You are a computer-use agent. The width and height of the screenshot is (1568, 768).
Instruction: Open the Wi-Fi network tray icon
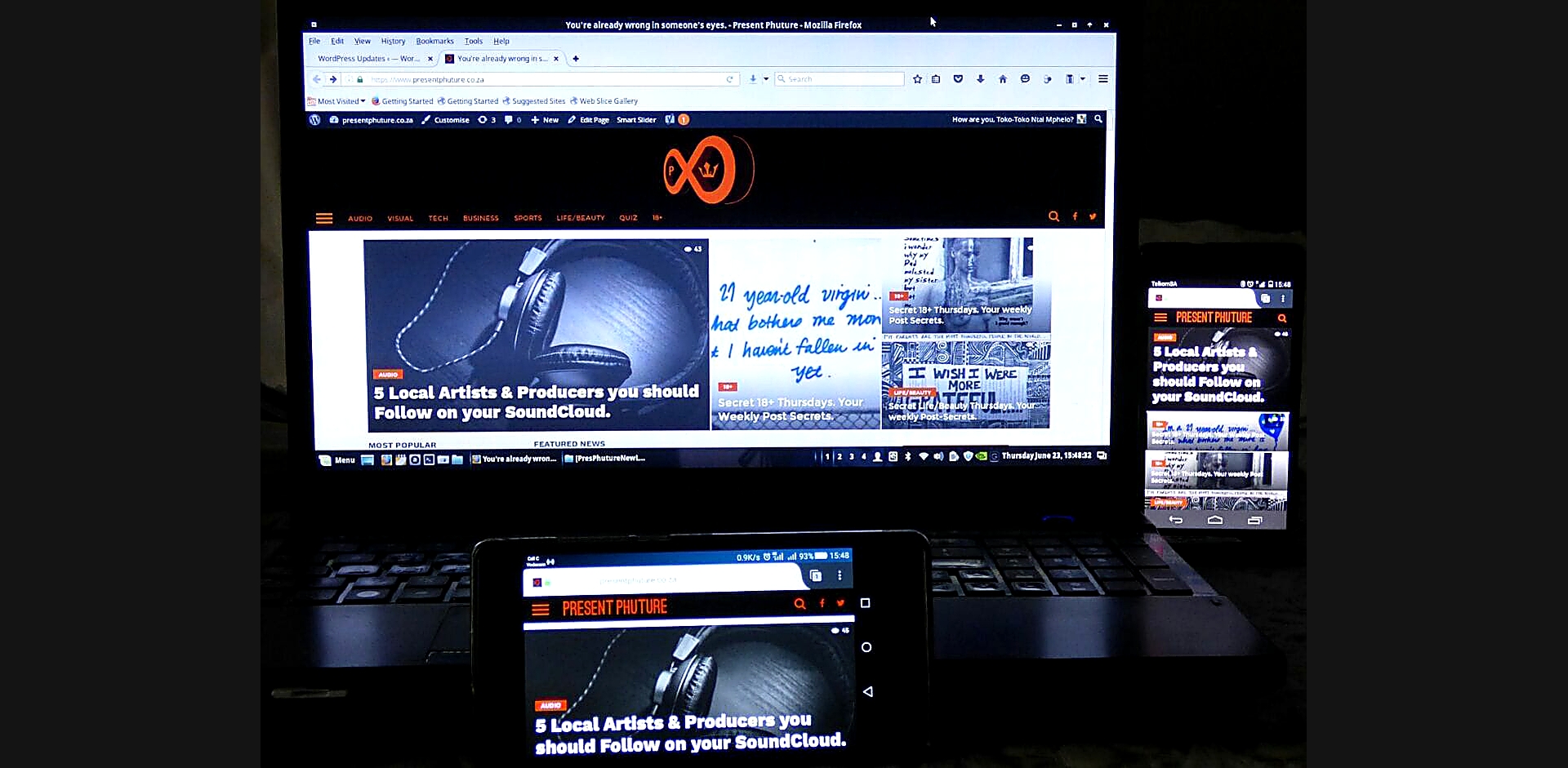(924, 456)
